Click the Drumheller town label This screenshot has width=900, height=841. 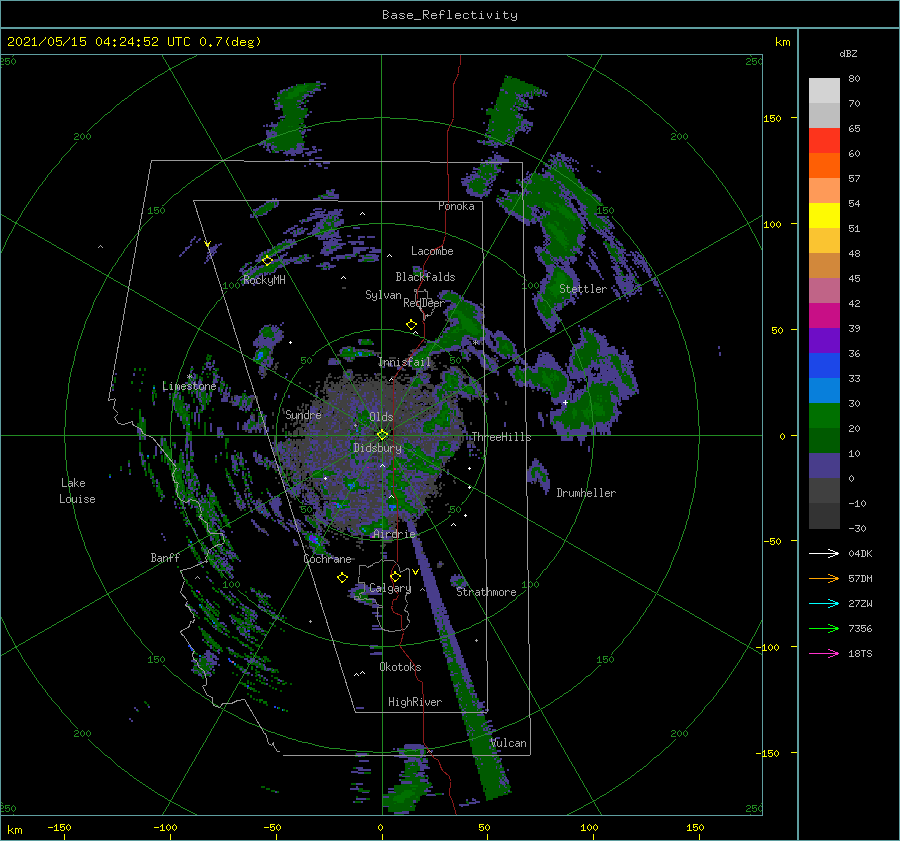586,493
